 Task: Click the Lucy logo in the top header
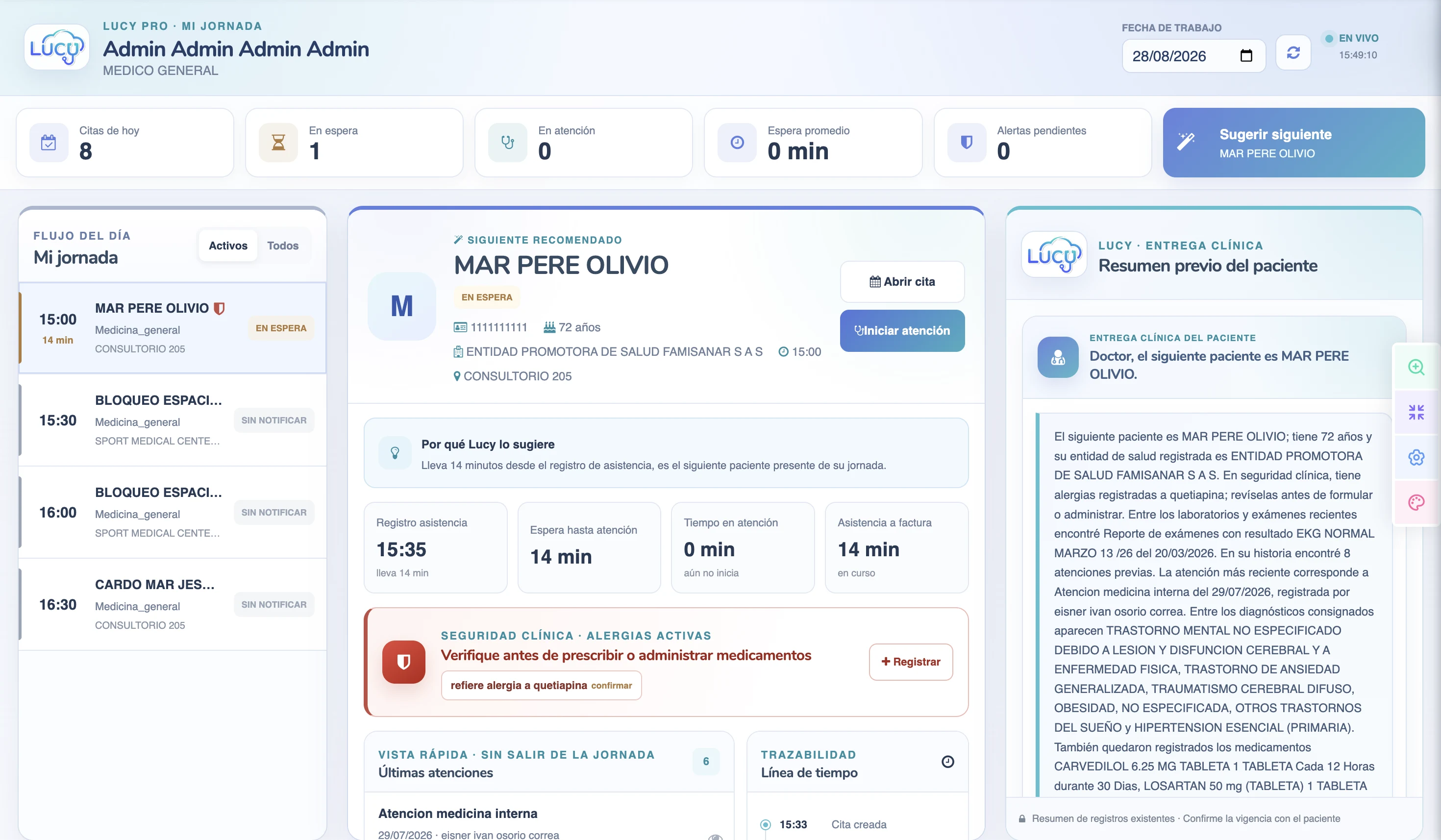coord(57,48)
